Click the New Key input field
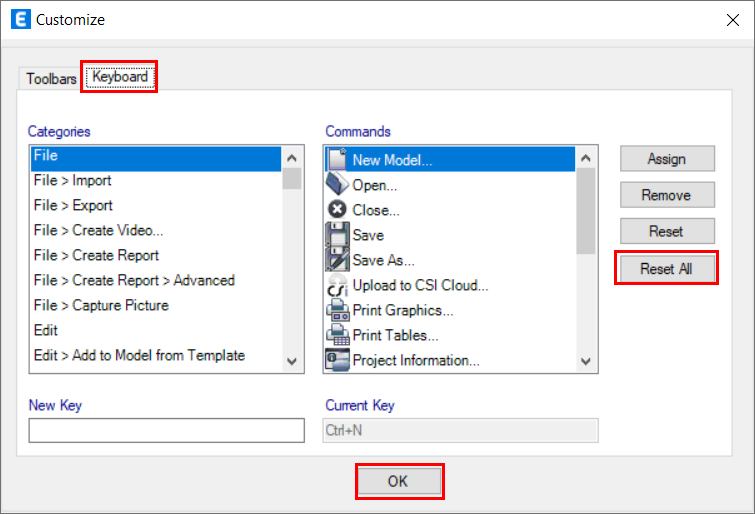755x514 pixels. tap(166, 430)
